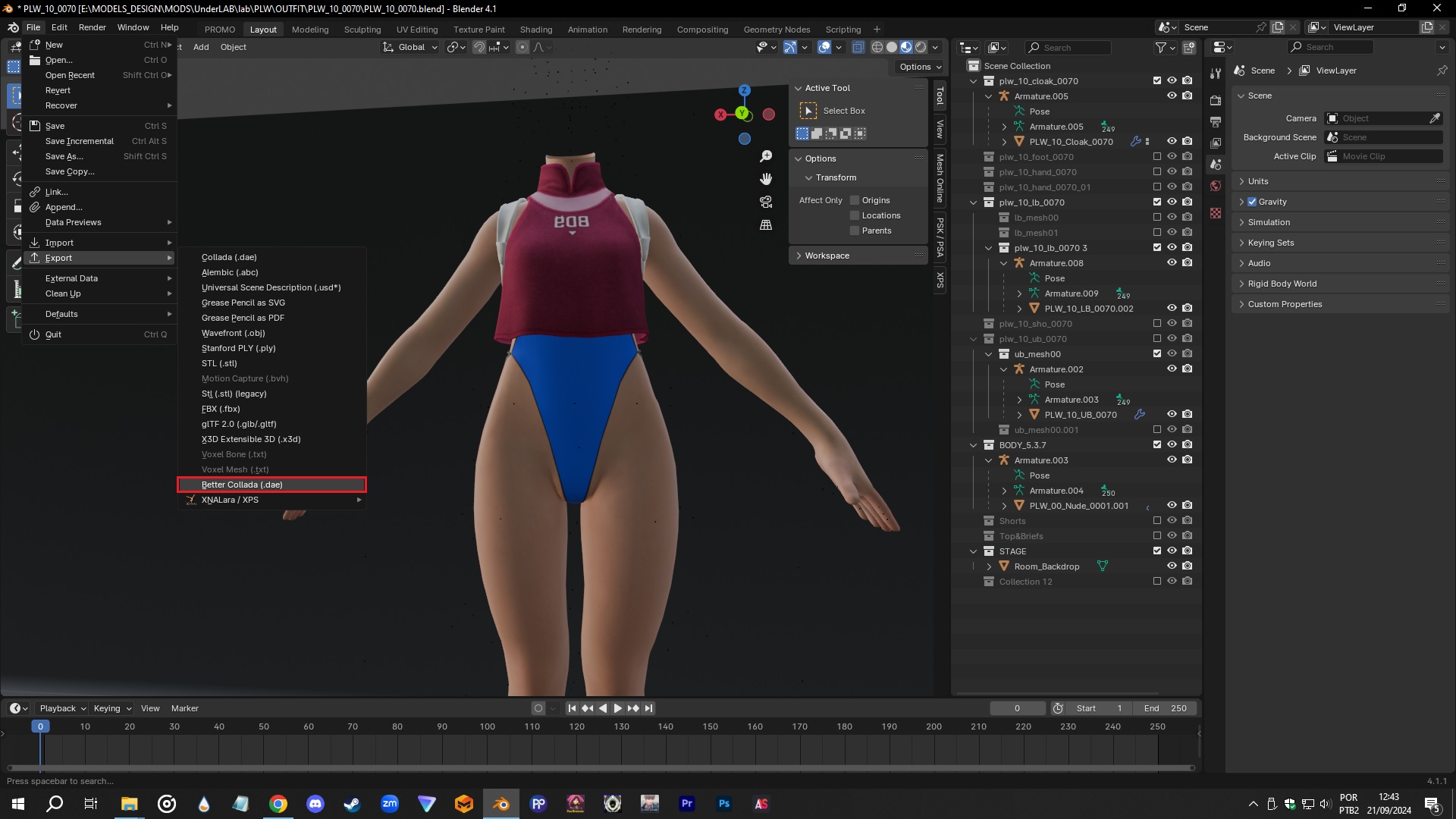Enable the Origins affect only checkbox
Image resolution: width=1456 pixels, height=819 pixels.
pyautogui.click(x=855, y=200)
